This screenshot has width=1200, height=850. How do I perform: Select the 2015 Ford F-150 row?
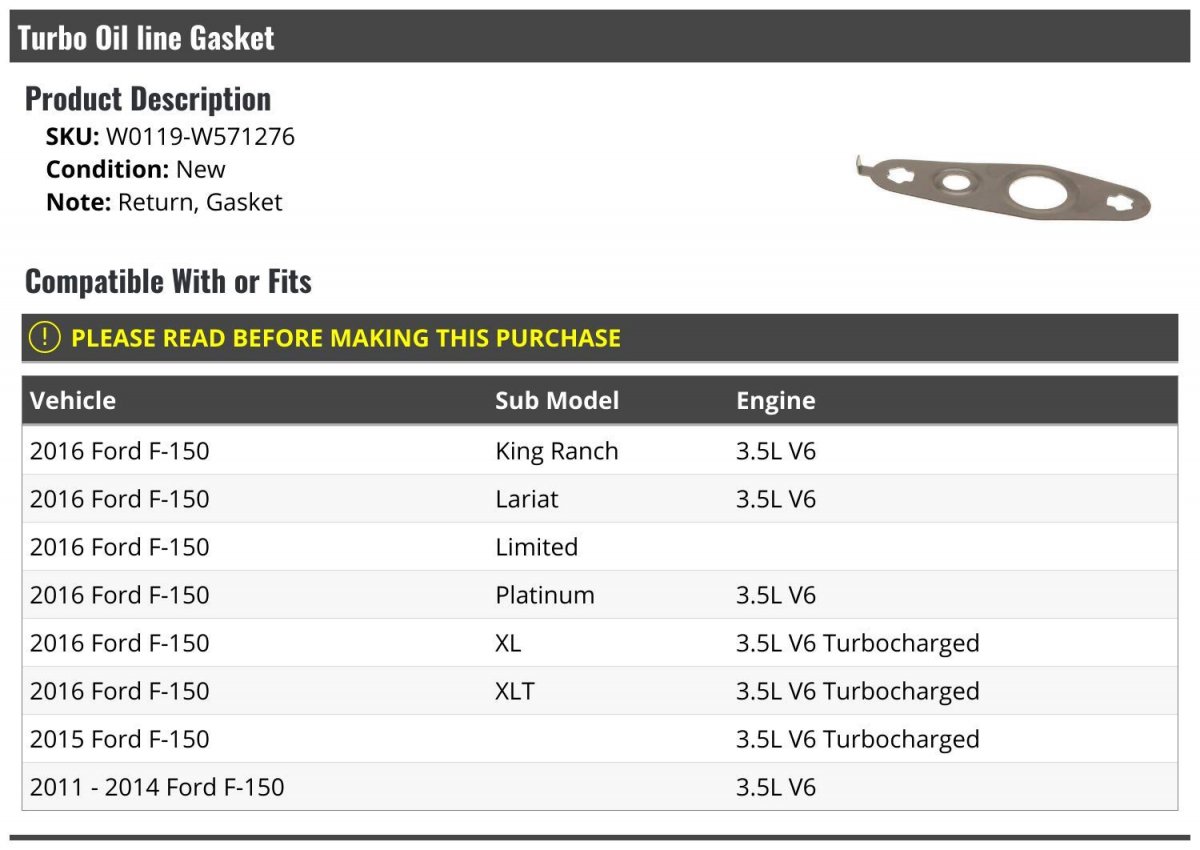pos(600,739)
